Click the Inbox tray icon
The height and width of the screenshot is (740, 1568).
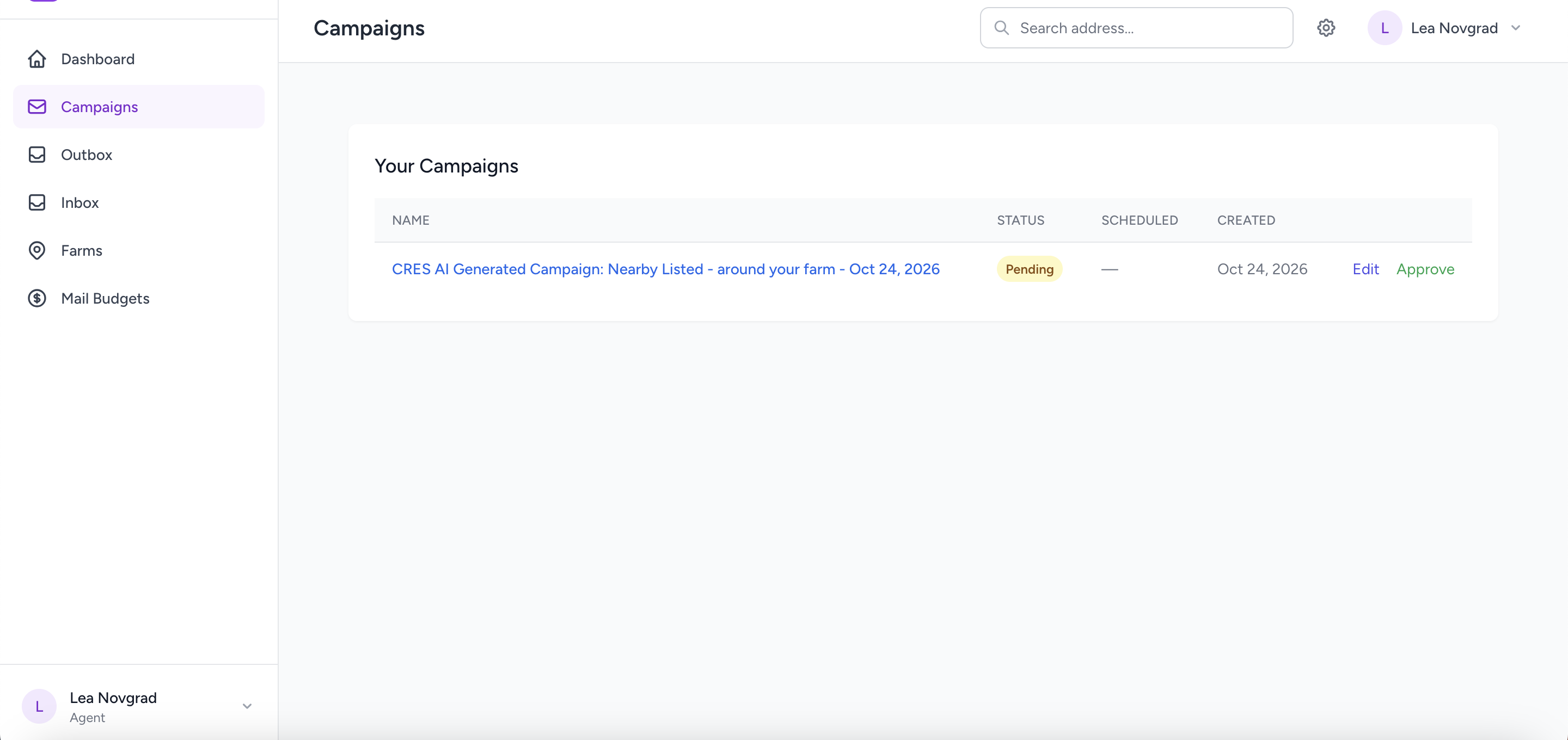tap(37, 202)
